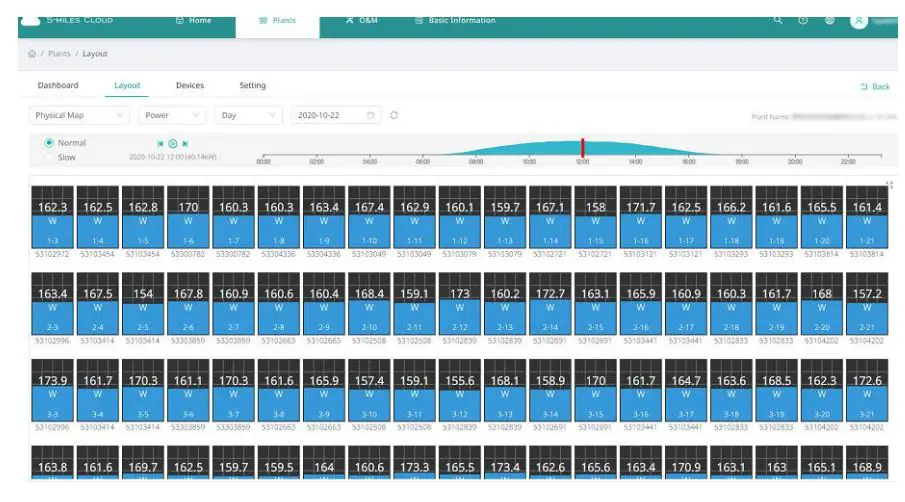Open the Setting tab
Image resolution: width=905 pixels, height=502 pixels.
(x=253, y=85)
